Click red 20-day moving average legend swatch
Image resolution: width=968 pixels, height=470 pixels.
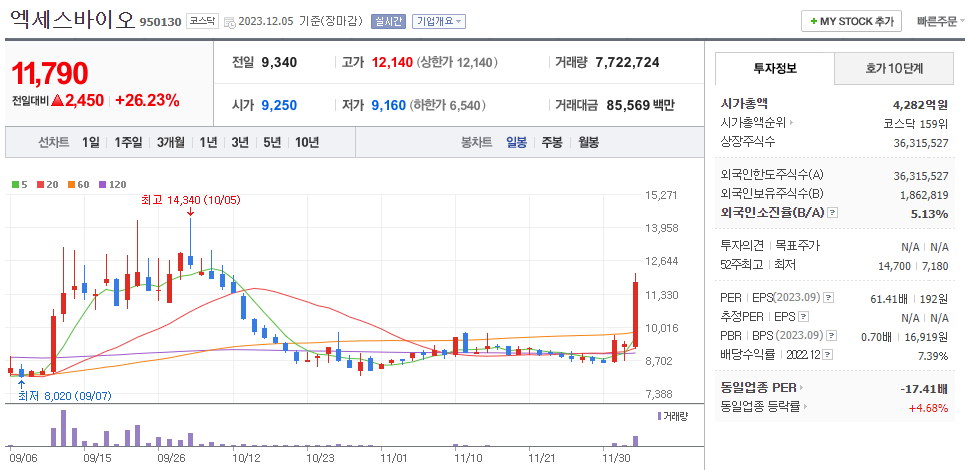(40, 184)
